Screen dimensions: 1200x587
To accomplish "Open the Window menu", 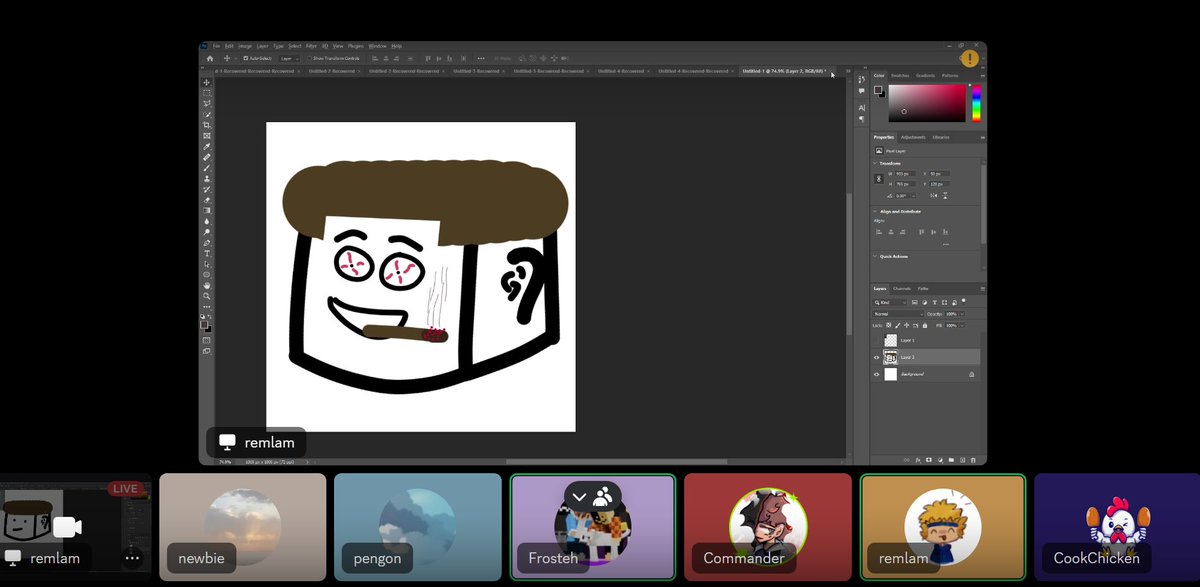I will [x=377, y=46].
